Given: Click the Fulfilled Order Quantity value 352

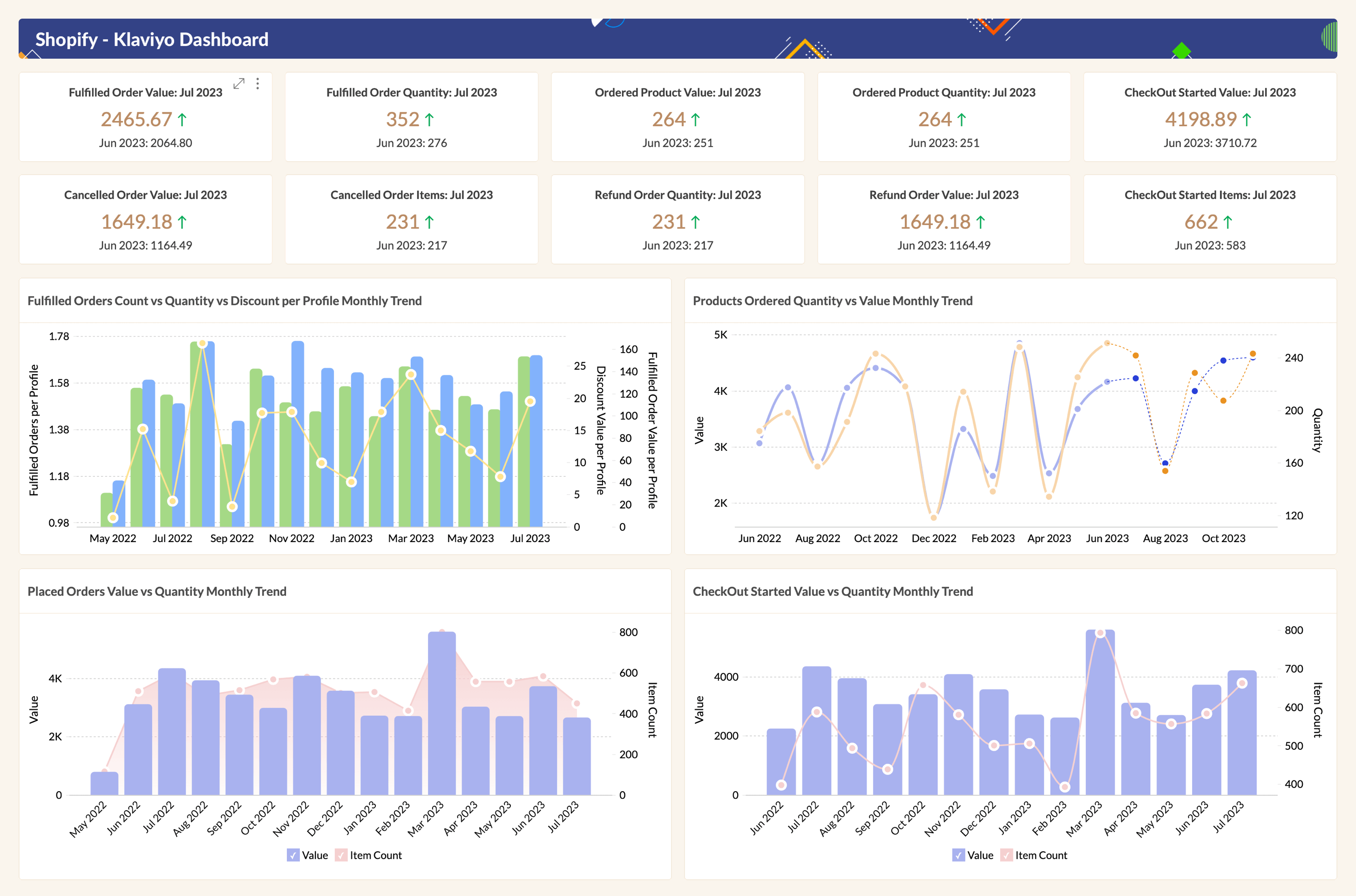Looking at the screenshot, I should click(x=403, y=119).
